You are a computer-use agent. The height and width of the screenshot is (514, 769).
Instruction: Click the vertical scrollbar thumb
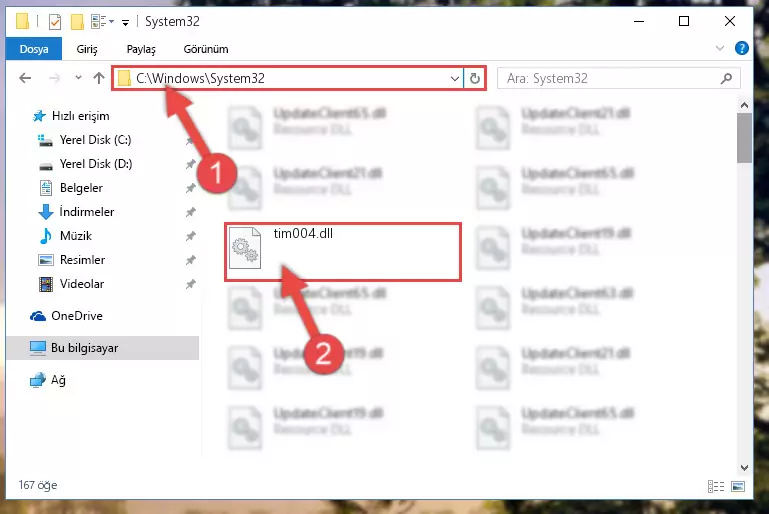tap(744, 138)
